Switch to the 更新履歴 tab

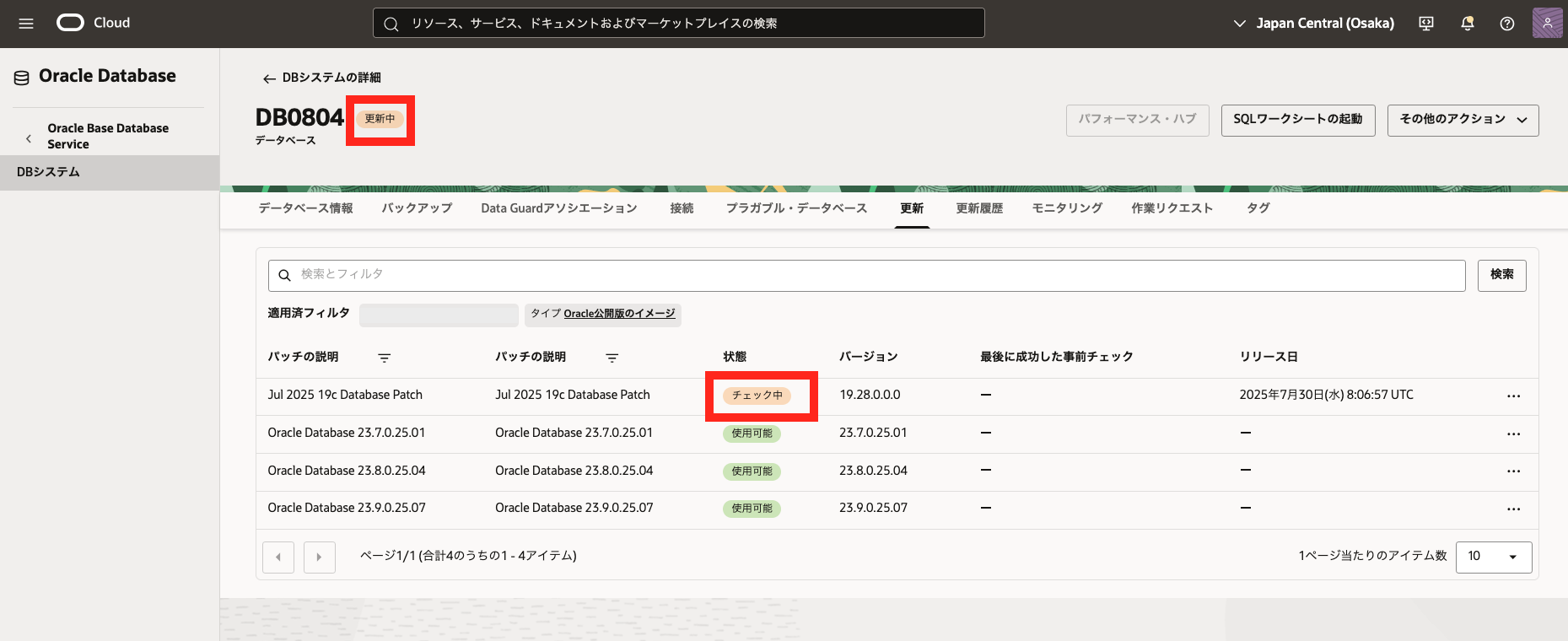pos(979,208)
